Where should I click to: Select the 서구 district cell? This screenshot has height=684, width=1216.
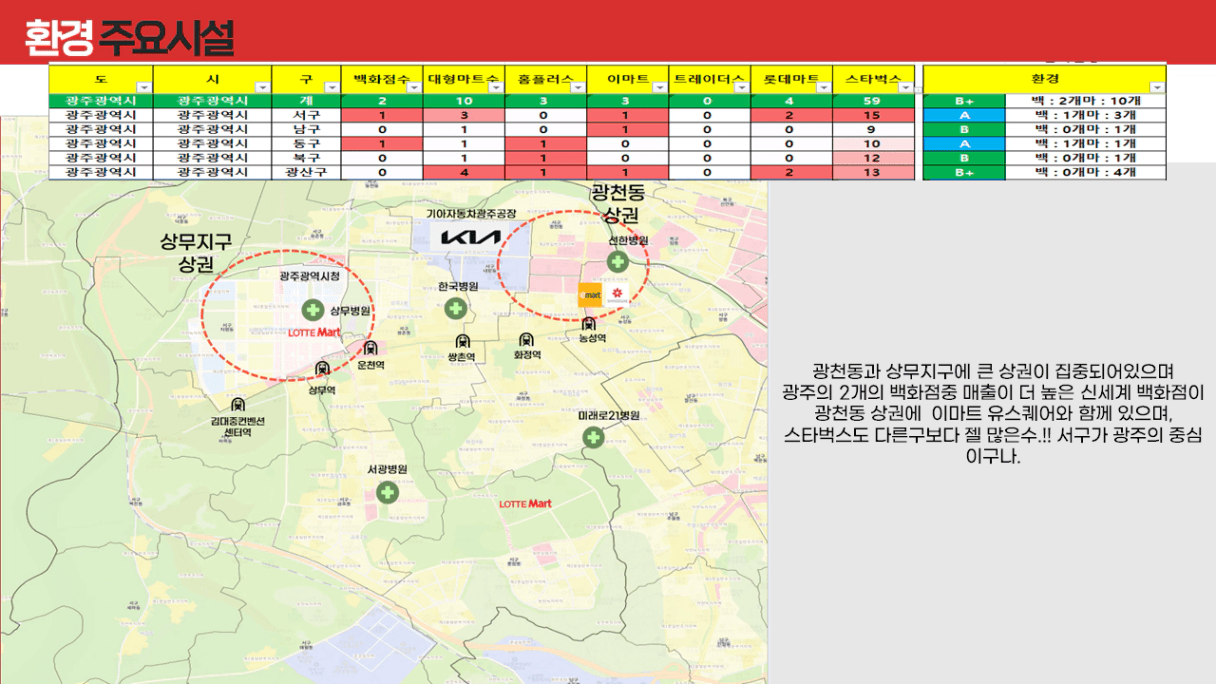pos(306,115)
